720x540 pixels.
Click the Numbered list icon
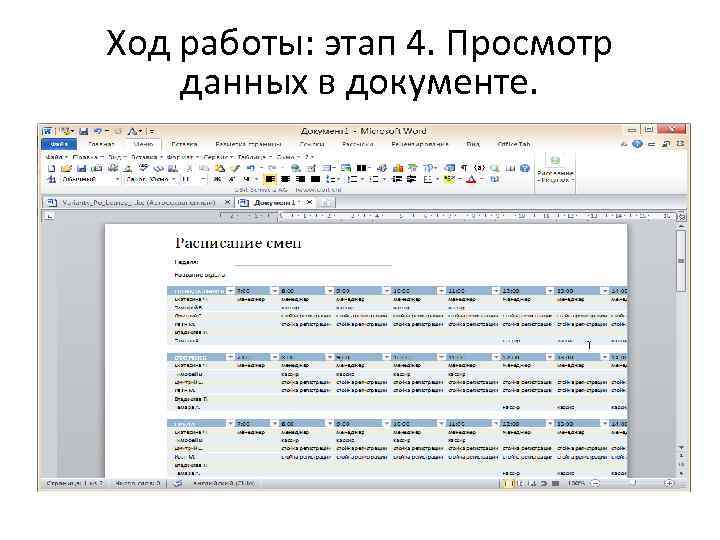click(x=352, y=179)
